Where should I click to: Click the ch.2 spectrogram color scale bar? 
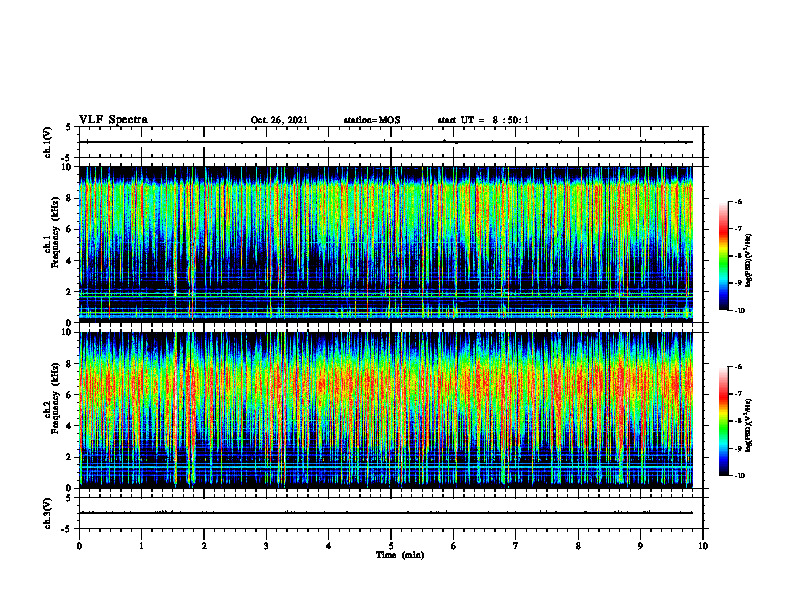click(724, 421)
